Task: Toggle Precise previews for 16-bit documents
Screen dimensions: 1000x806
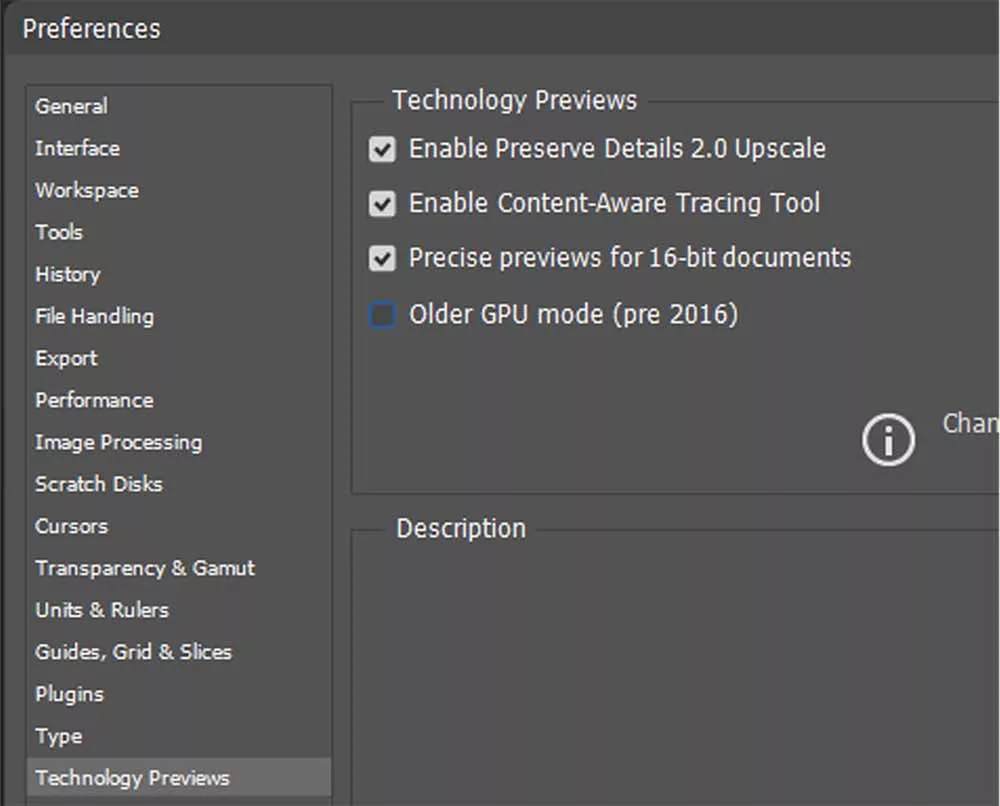Action: click(x=382, y=258)
